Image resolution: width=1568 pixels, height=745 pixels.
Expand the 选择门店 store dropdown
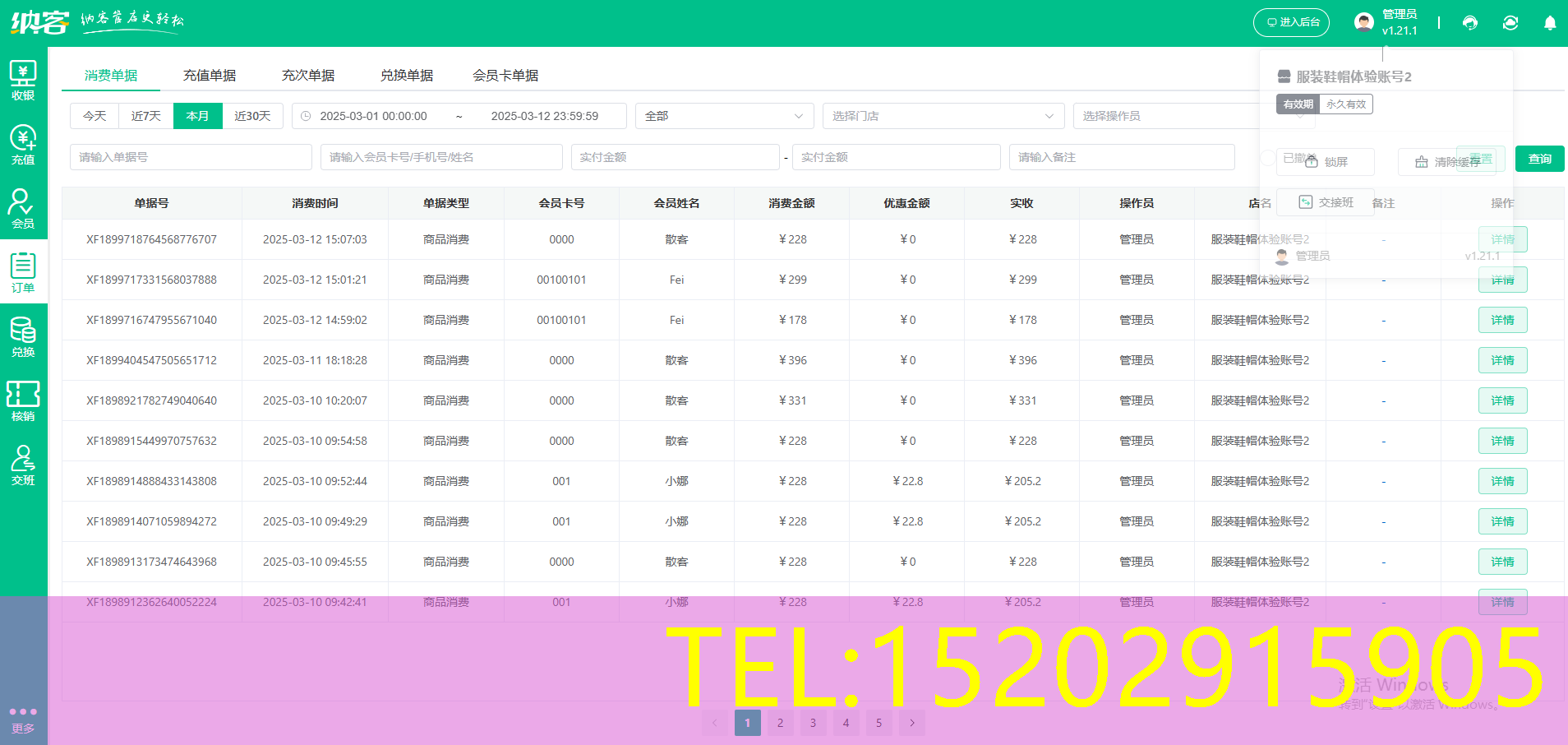tap(943, 116)
